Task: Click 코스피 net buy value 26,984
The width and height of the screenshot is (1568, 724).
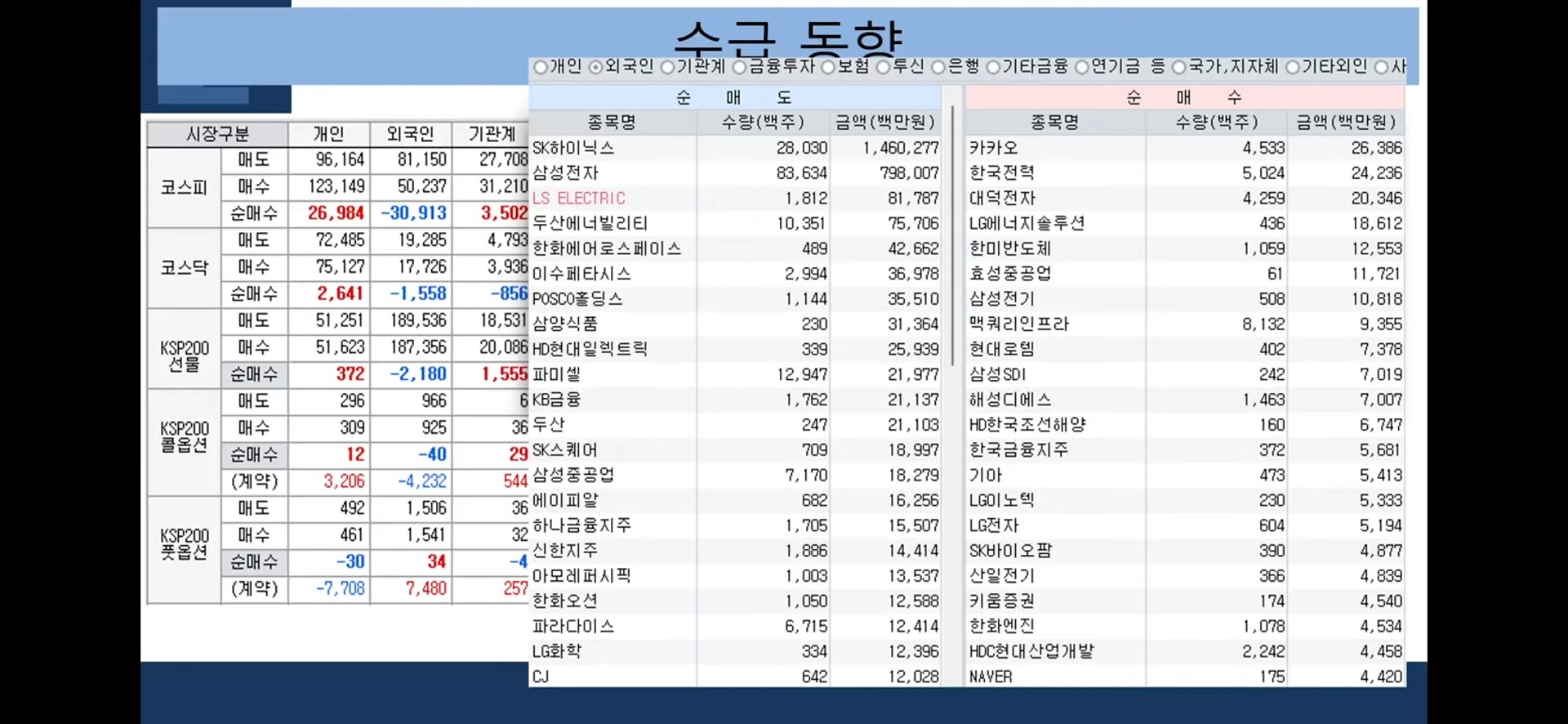Action: (336, 213)
